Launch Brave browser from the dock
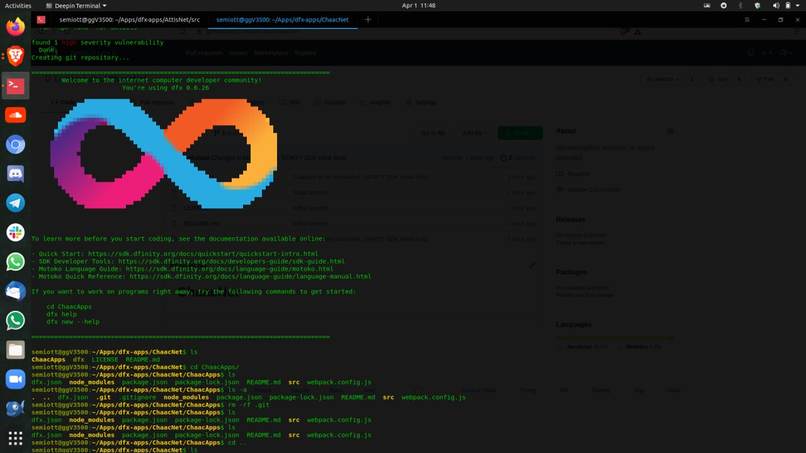This screenshot has height=453, width=806. [x=15, y=56]
